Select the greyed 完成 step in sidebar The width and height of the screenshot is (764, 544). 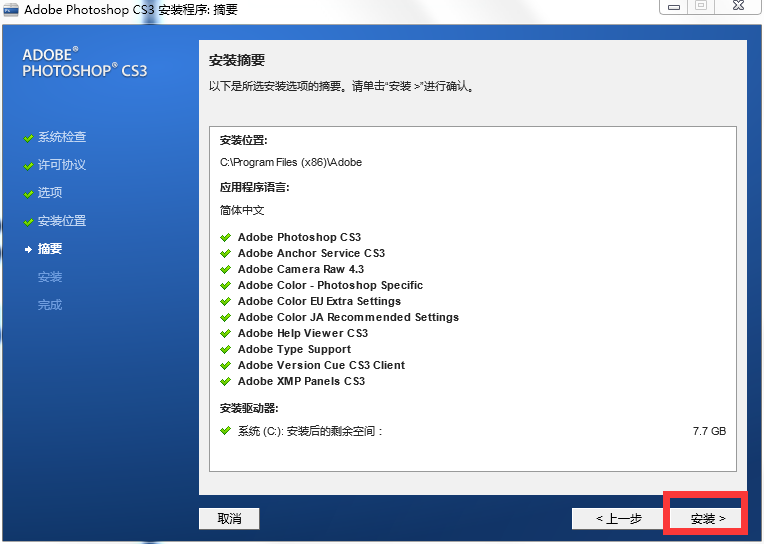50,305
